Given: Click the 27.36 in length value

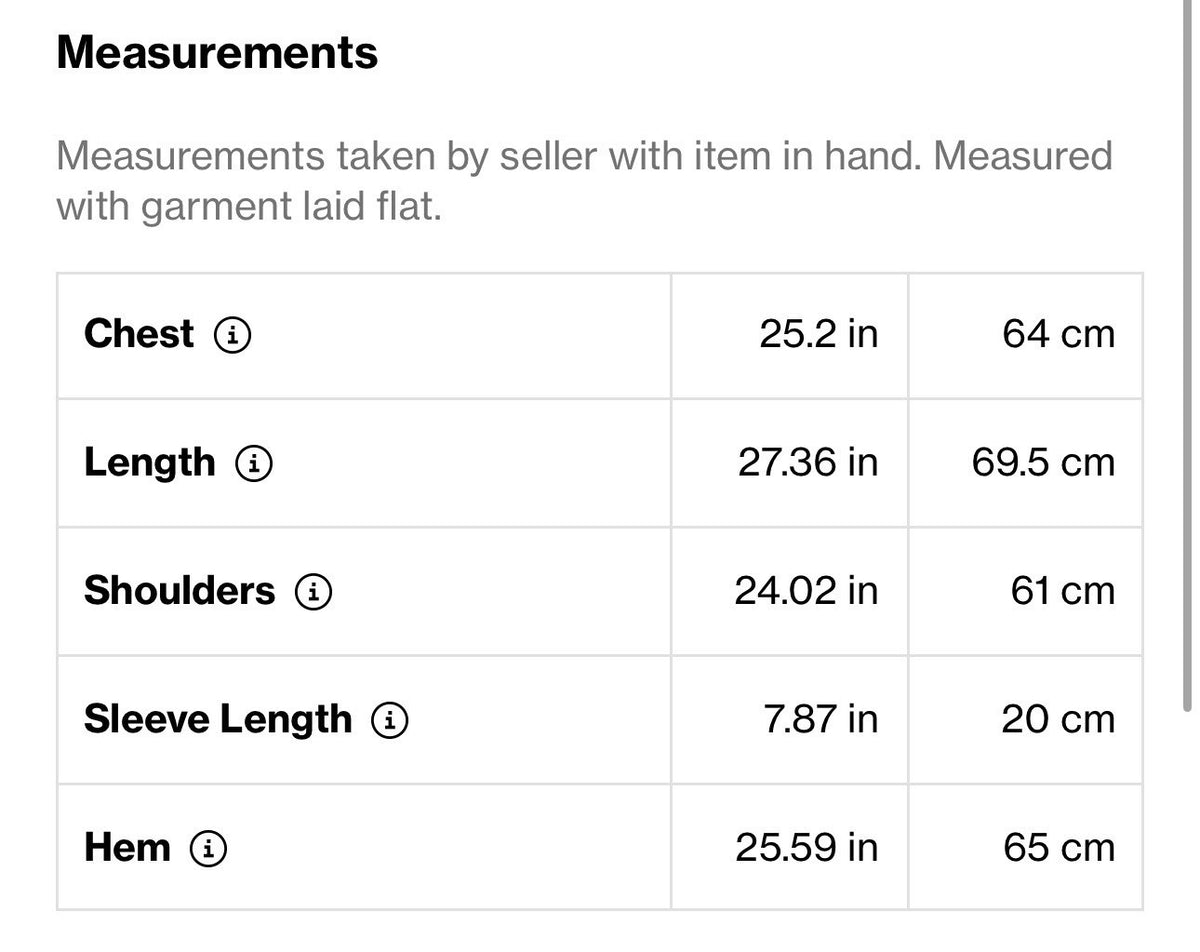Looking at the screenshot, I should click(808, 463).
